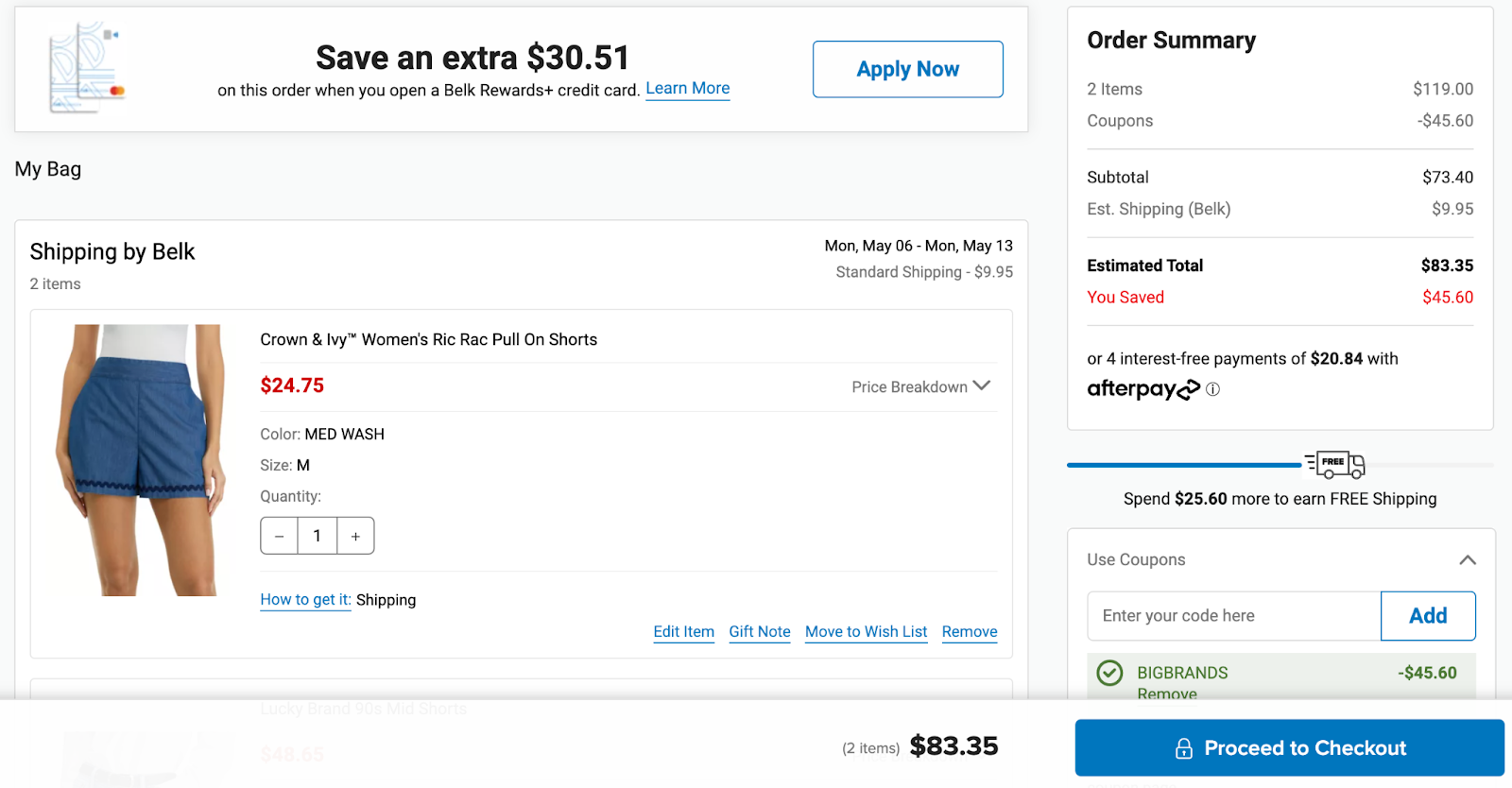Viewport: 1512px width, 788px height.
Task: Decrease shorts quantity with minus button
Action: point(280,536)
